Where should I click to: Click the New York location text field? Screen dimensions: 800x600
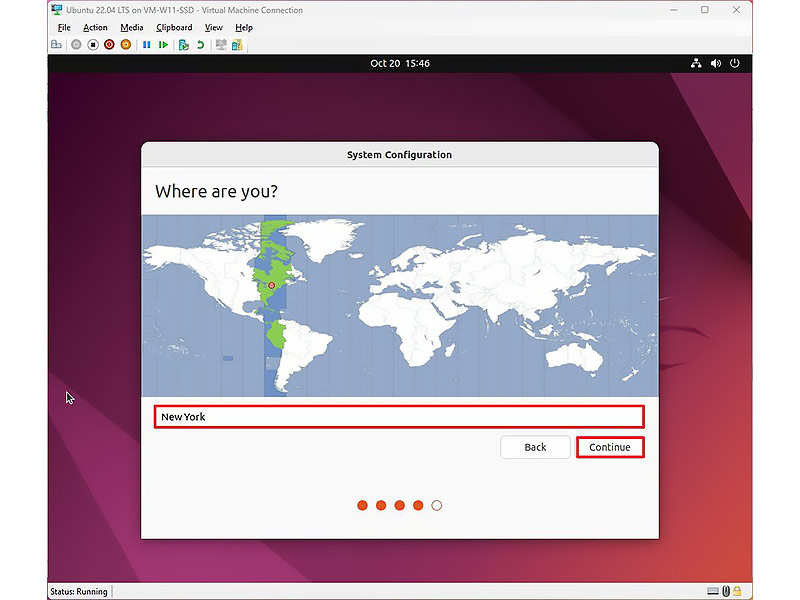399,417
